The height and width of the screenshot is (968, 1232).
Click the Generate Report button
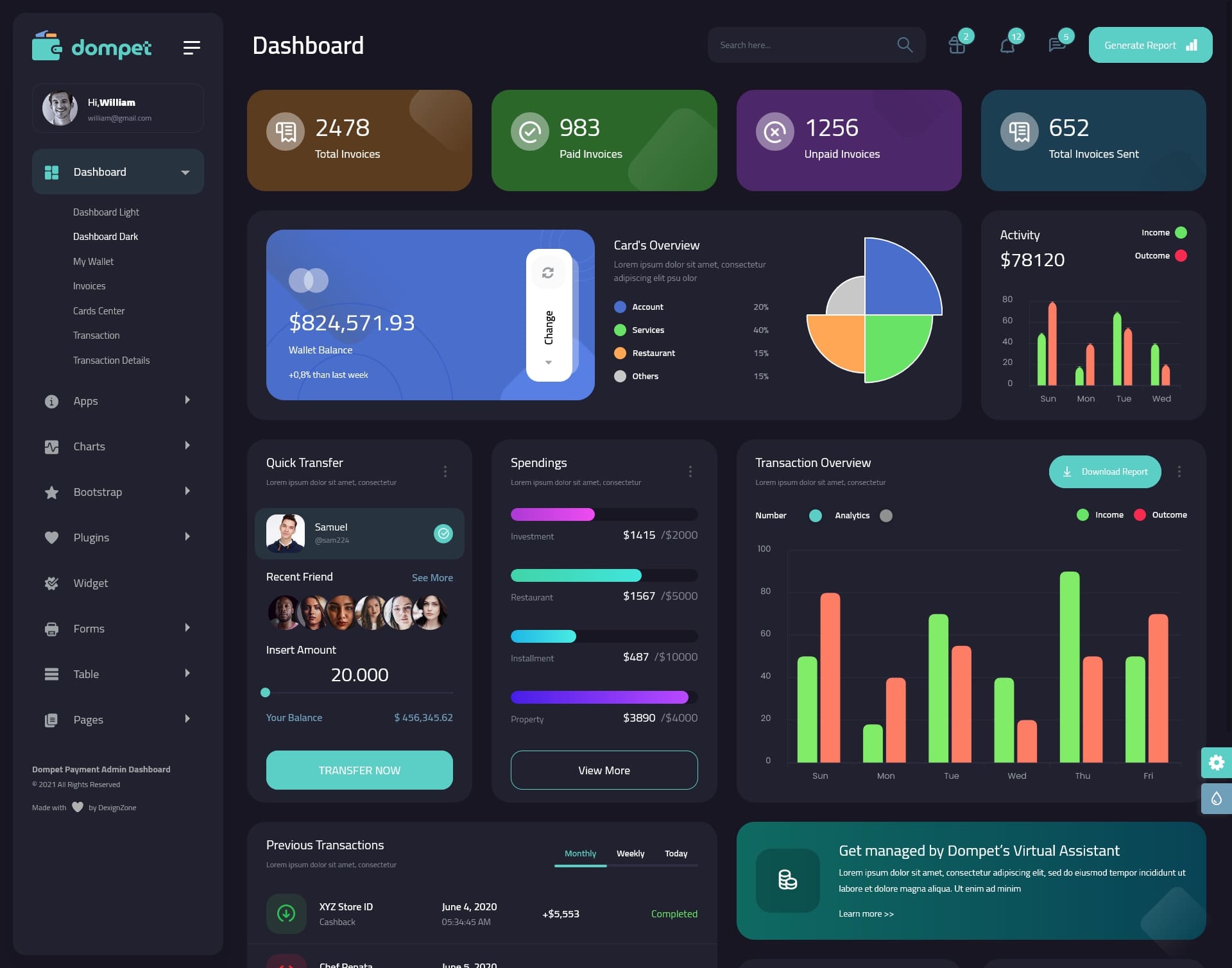[x=1150, y=45]
